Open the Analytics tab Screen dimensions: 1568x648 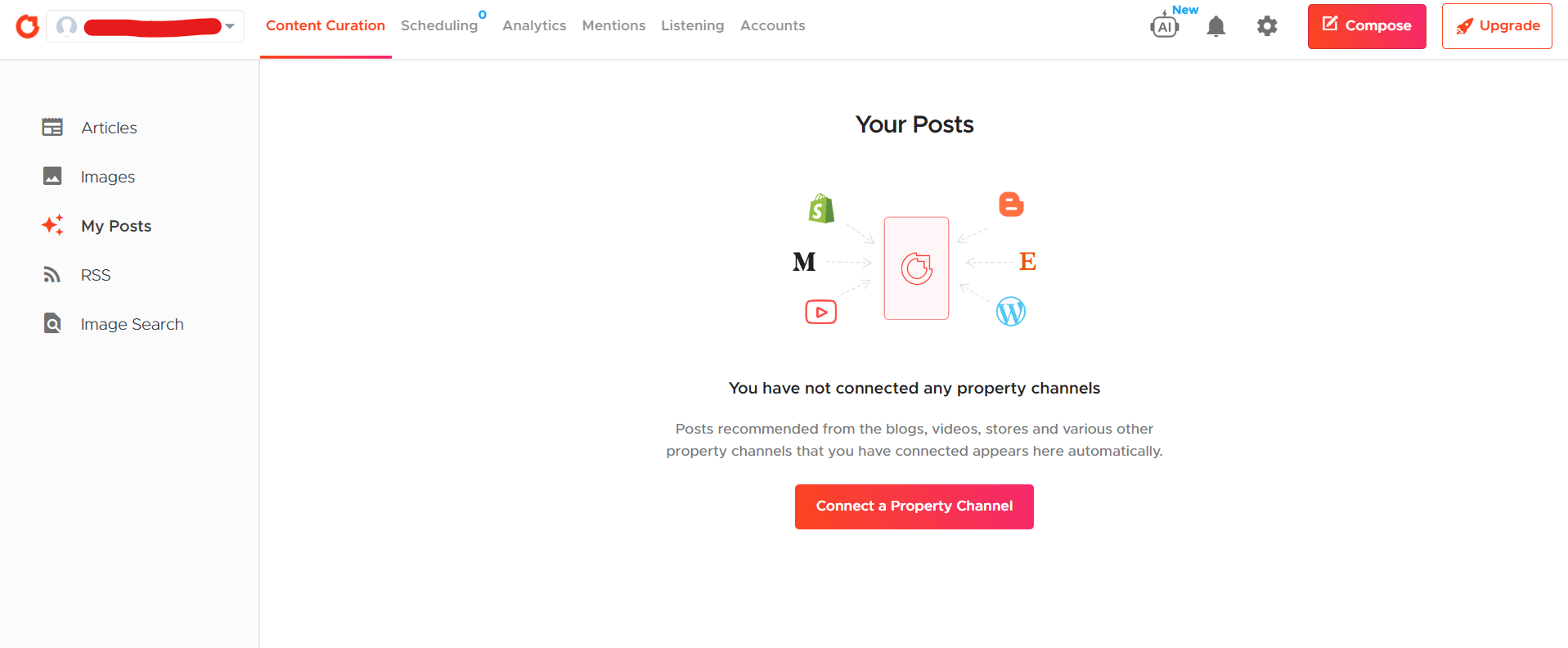click(x=534, y=26)
